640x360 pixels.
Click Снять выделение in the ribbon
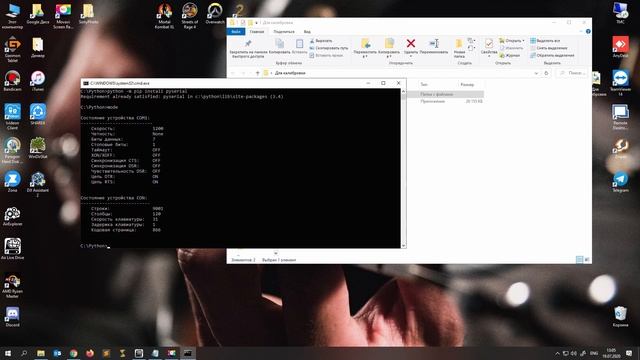pos(549,48)
